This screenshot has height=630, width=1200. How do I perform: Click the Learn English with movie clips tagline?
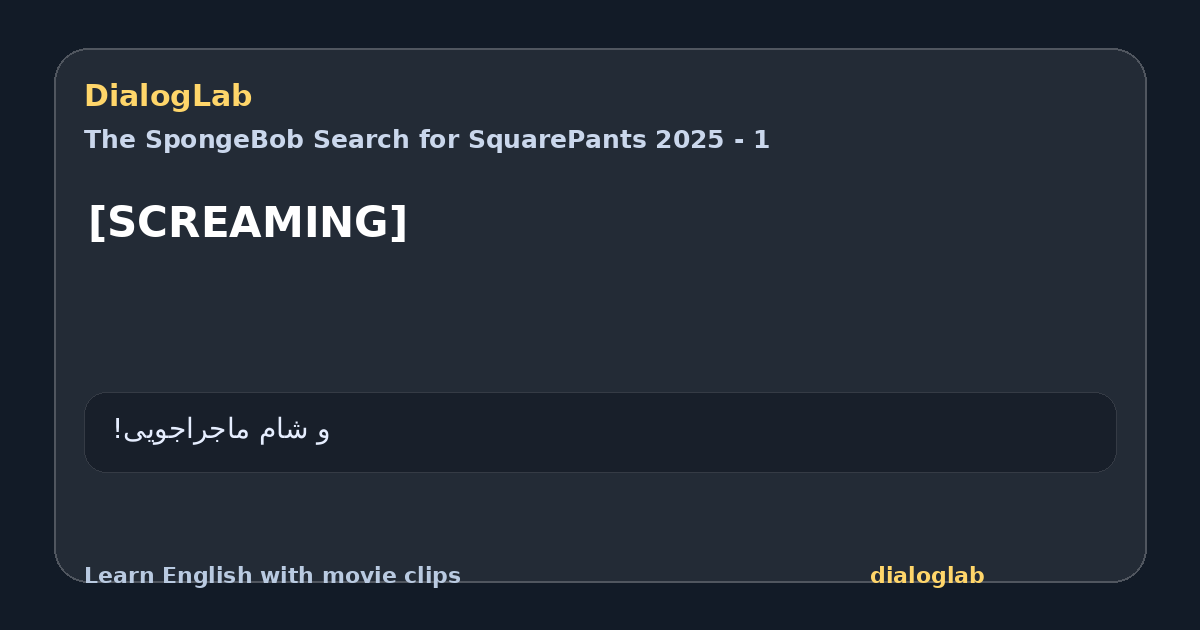point(272,576)
